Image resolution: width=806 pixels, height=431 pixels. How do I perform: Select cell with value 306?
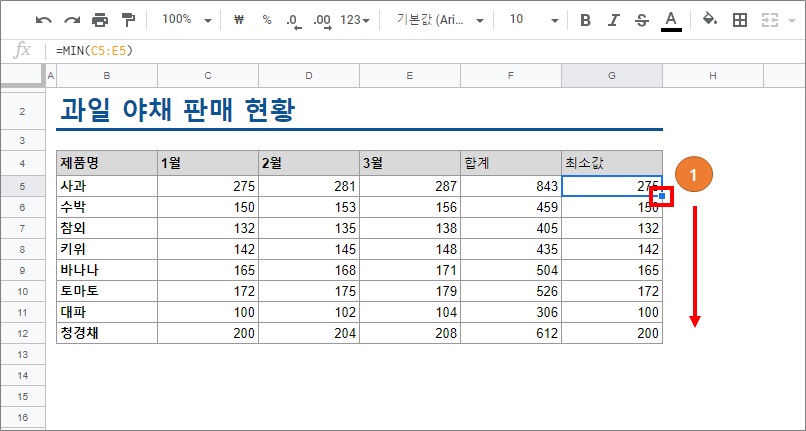510,312
